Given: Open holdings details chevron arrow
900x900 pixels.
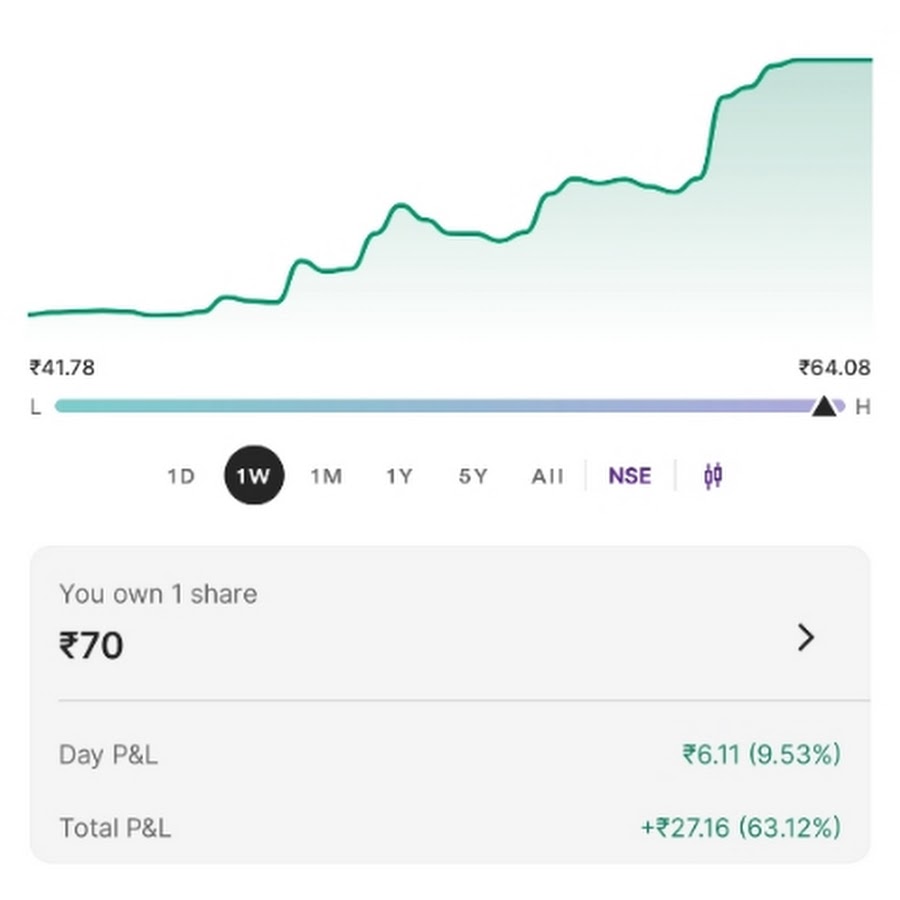Looking at the screenshot, I should (x=806, y=638).
